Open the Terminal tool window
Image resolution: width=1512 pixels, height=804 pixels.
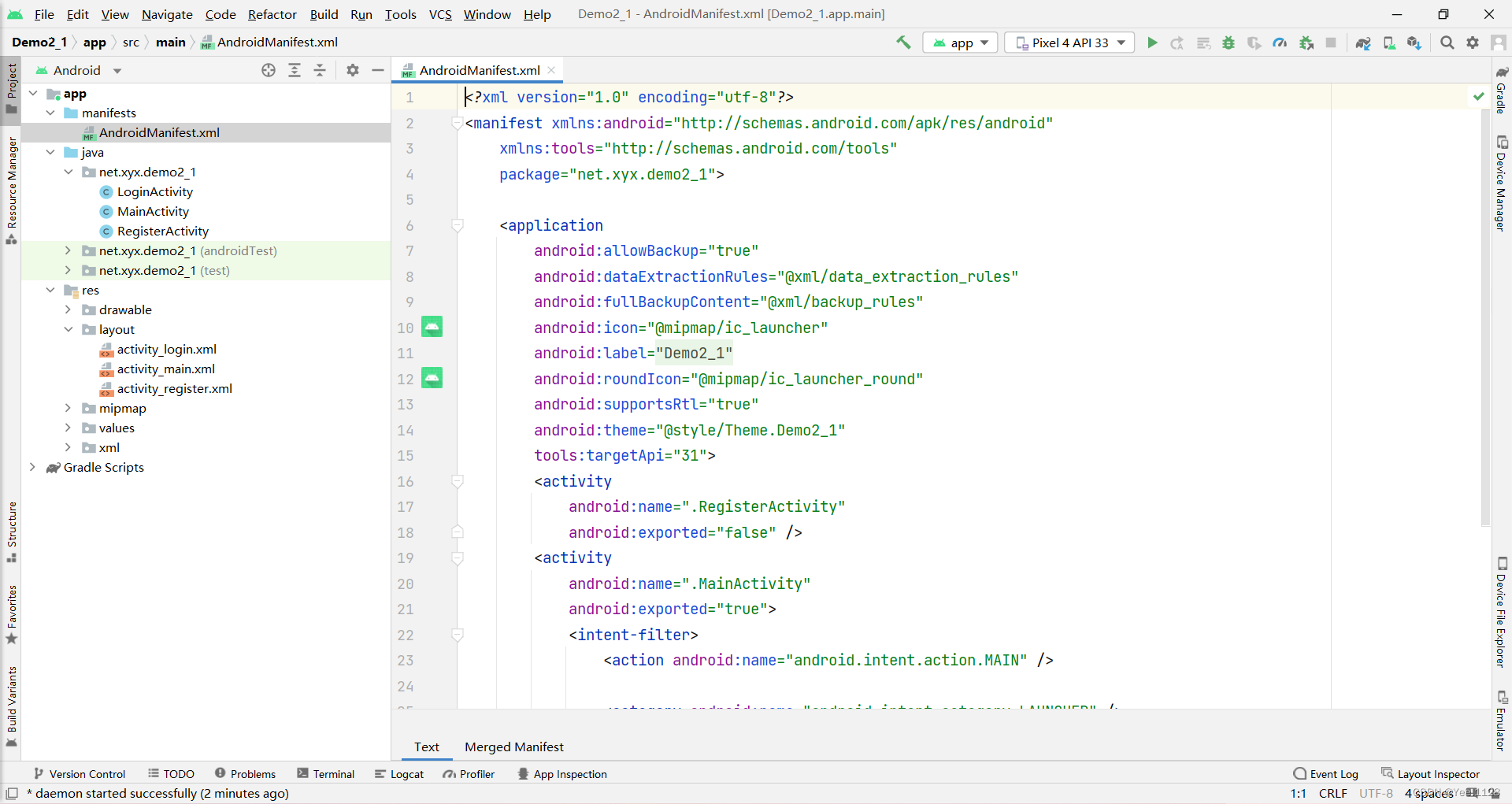click(x=326, y=774)
